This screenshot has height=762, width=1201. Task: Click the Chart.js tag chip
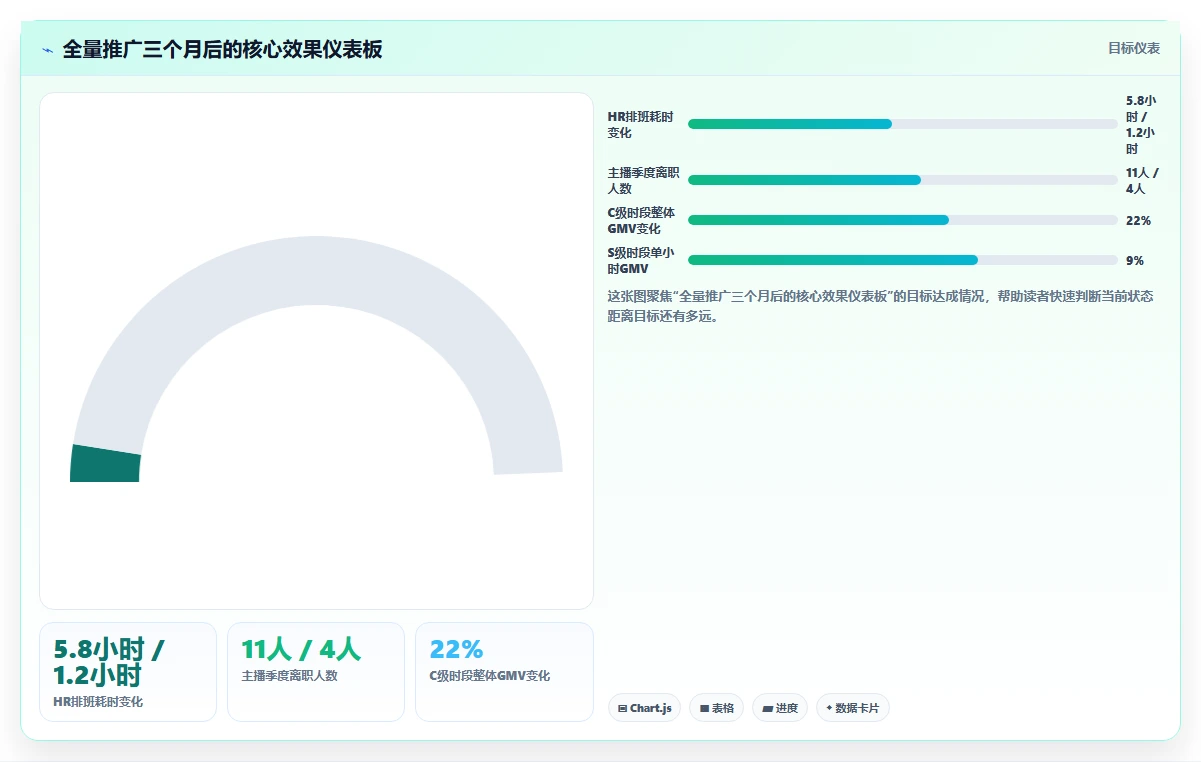pos(645,708)
